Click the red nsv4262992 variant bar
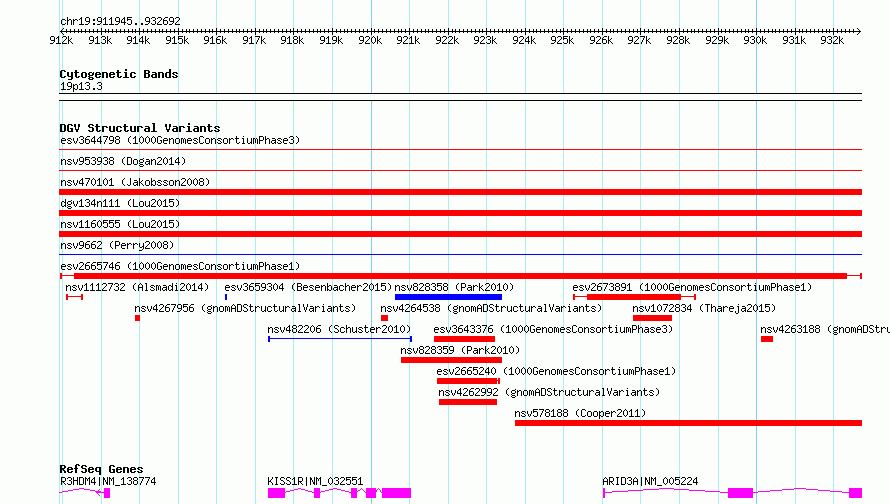 pos(468,402)
